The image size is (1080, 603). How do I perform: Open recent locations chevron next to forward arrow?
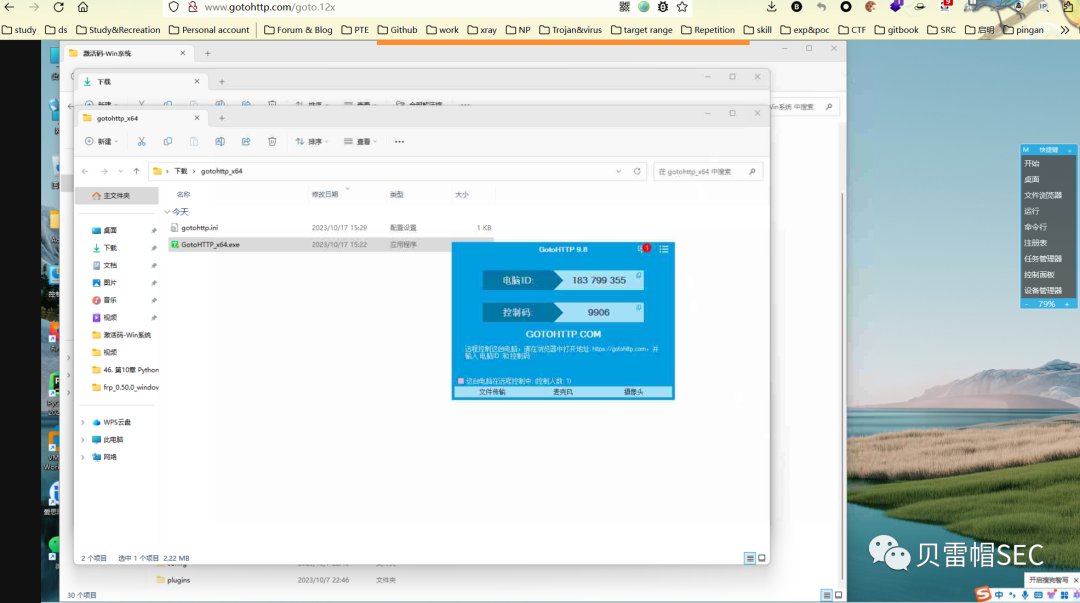click(121, 171)
